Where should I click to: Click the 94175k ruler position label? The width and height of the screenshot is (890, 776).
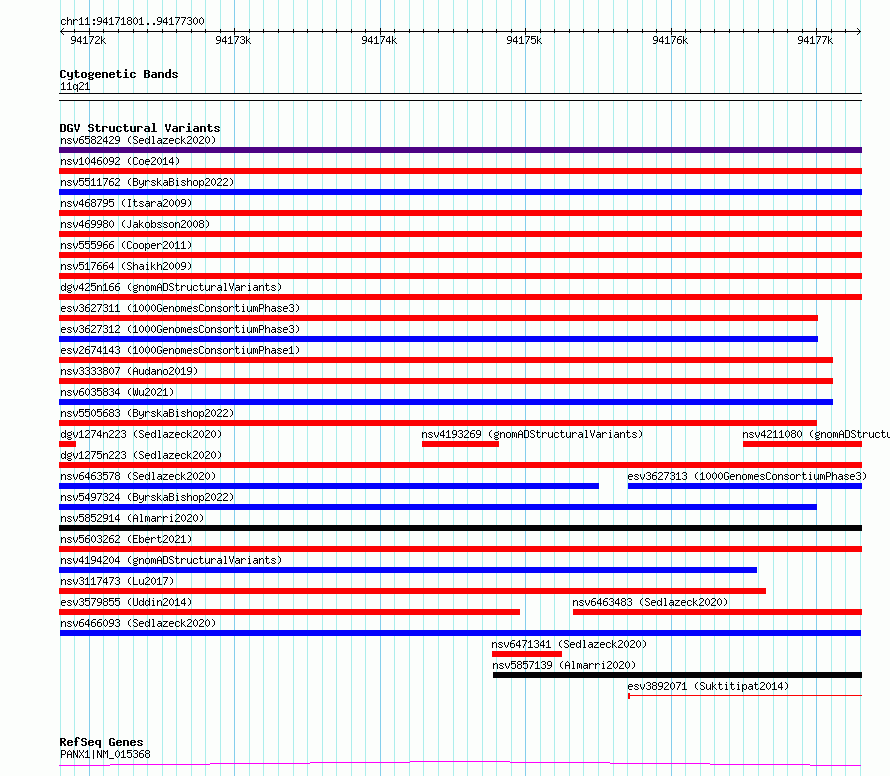pyautogui.click(x=524, y=40)
